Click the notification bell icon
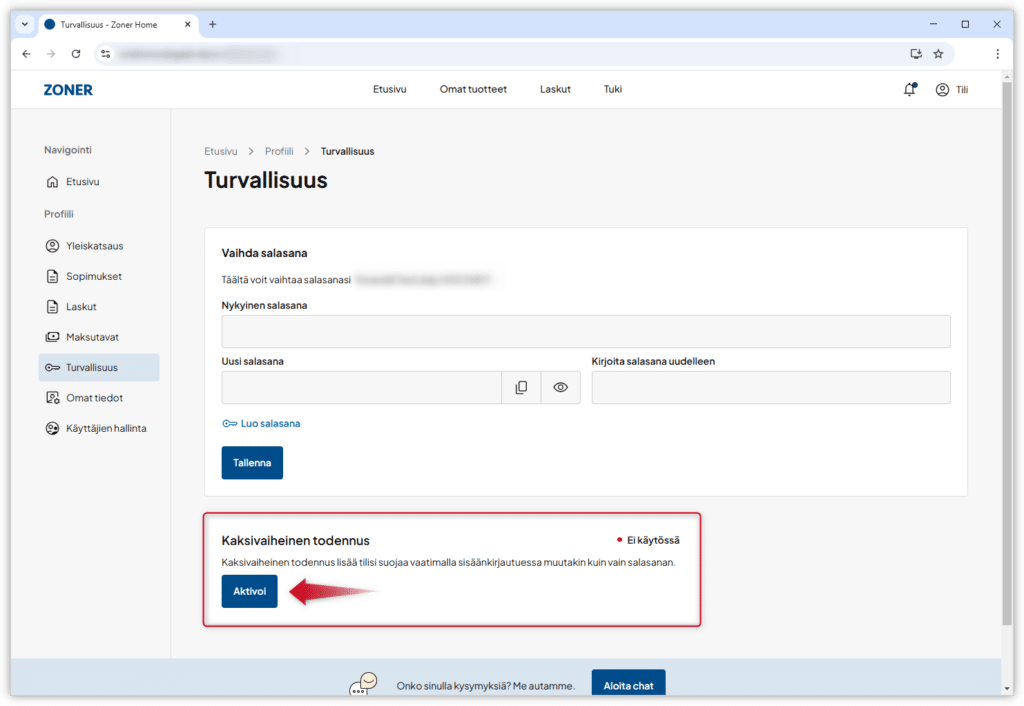This screenshot has width=1024, height=706. click(x=909, y=89)
